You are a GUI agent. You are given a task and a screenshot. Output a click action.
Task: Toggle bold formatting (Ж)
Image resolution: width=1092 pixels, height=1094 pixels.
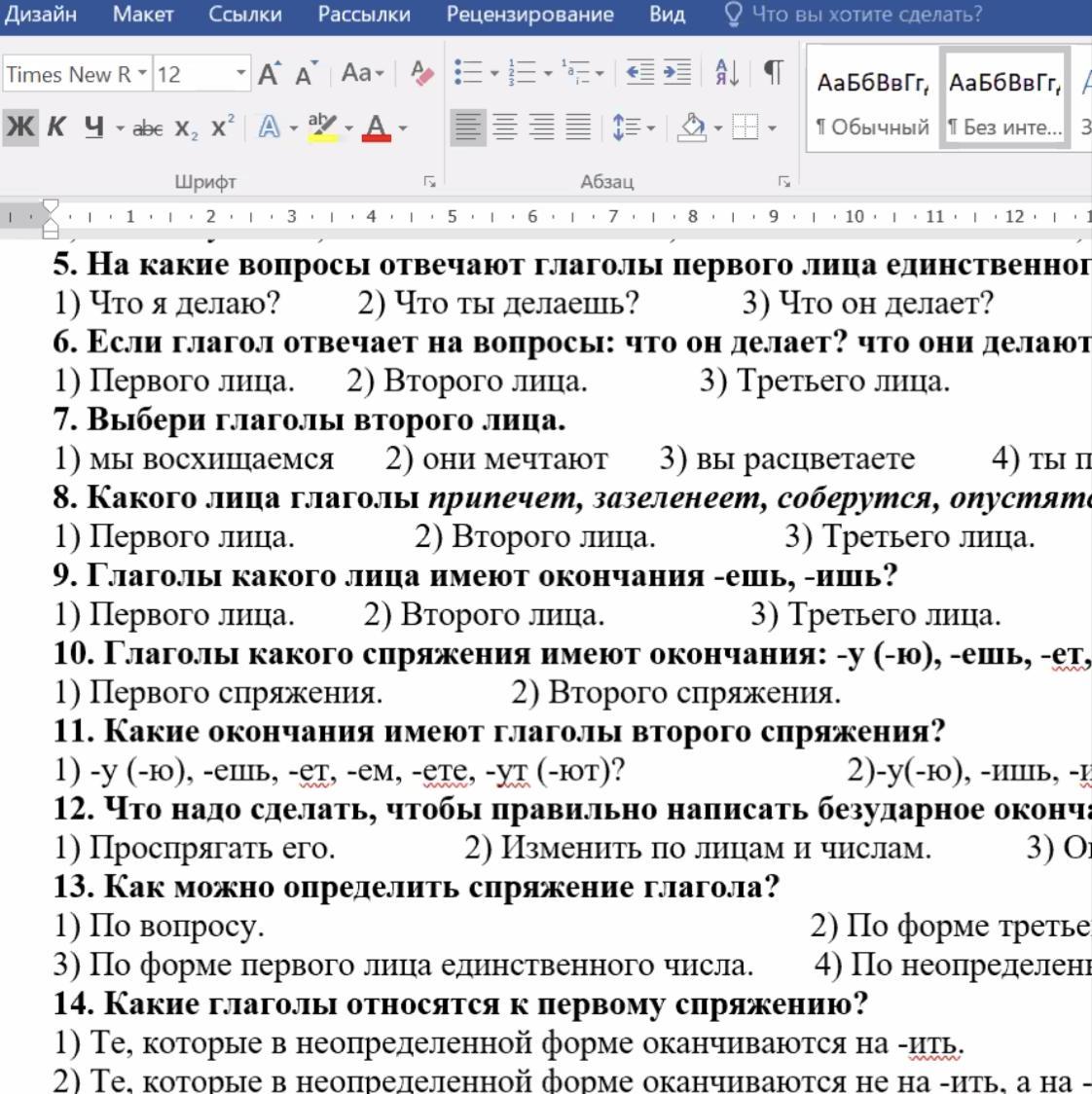point(19,128)
